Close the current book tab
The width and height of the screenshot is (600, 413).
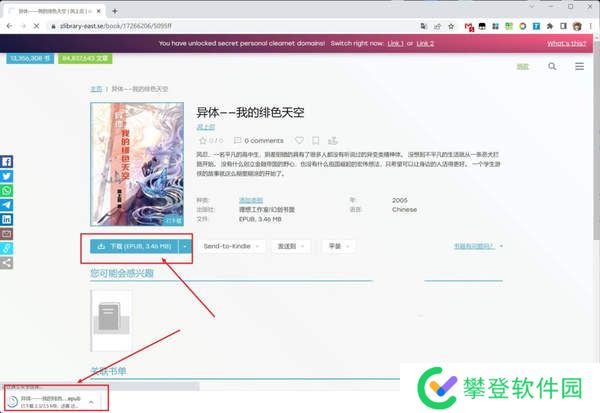[98, 11]
